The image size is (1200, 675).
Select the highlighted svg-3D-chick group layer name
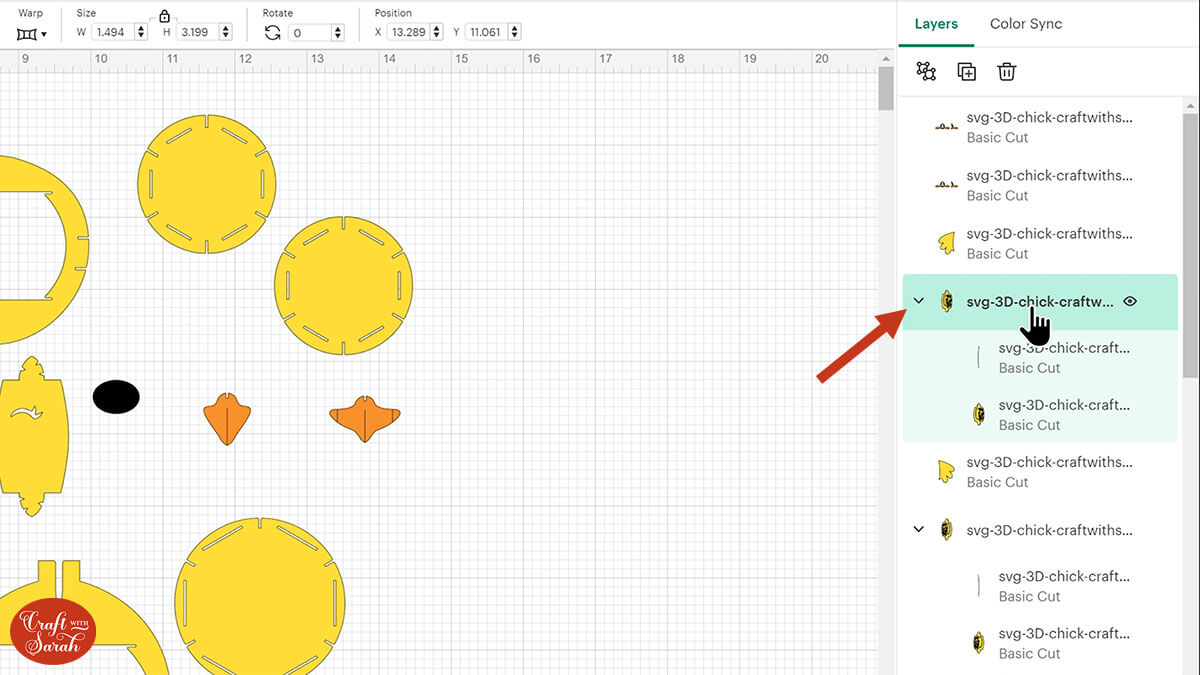coord(1040,301)
